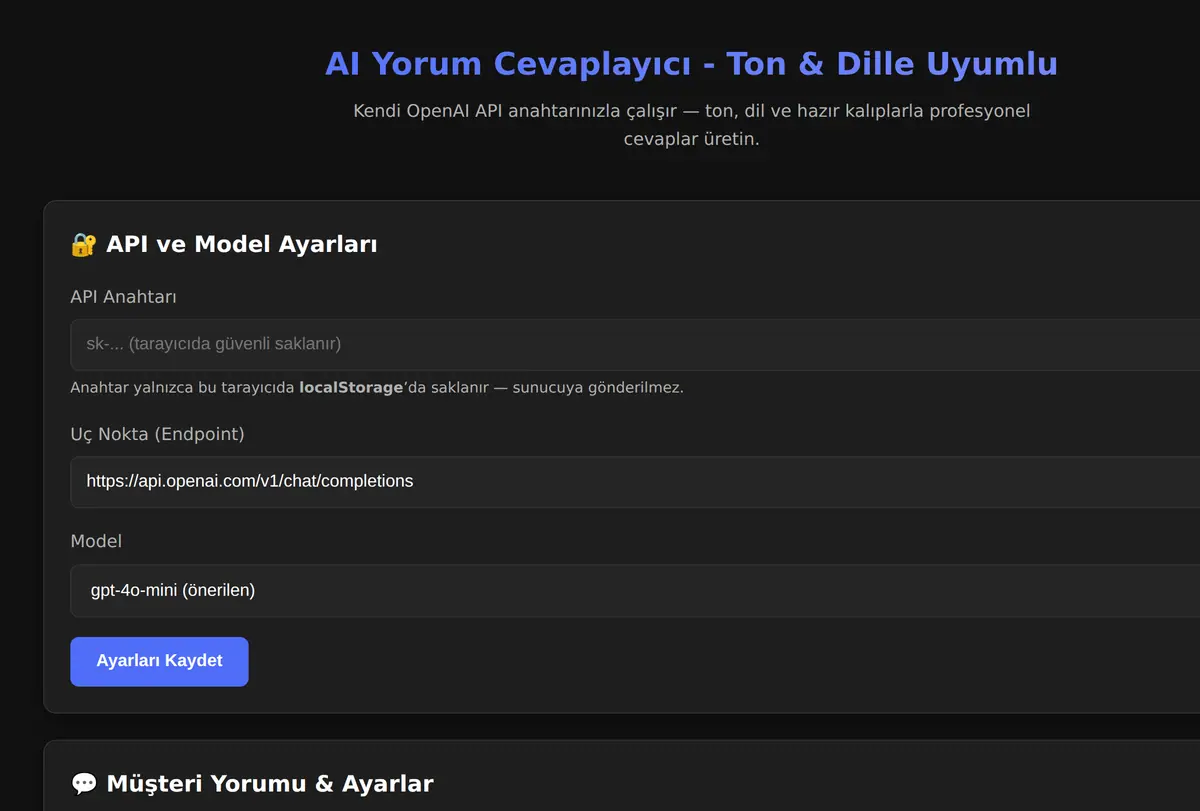Click the bold 'localStorage' word in hint
This screenshot has height=811, width=1200.
click(350, 387)
